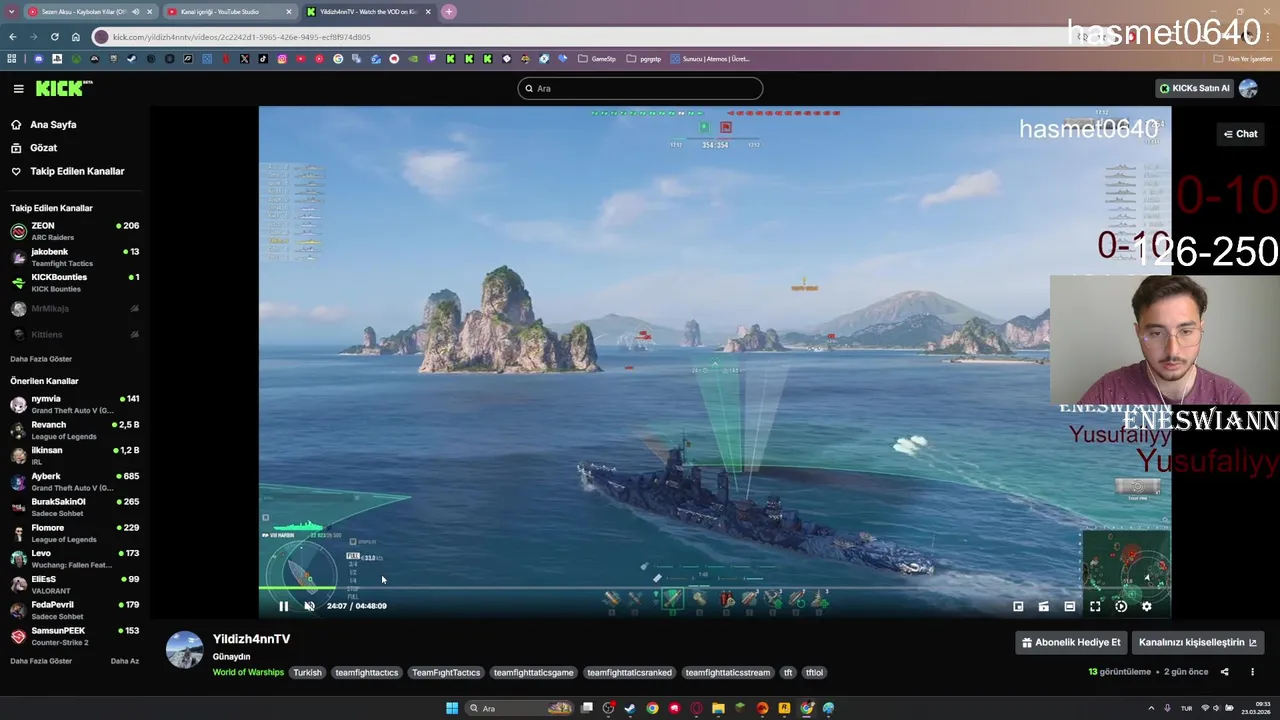Open the Kick hamburger menu
Viewport: 1280px width, 720px height.
pos(18,88)
